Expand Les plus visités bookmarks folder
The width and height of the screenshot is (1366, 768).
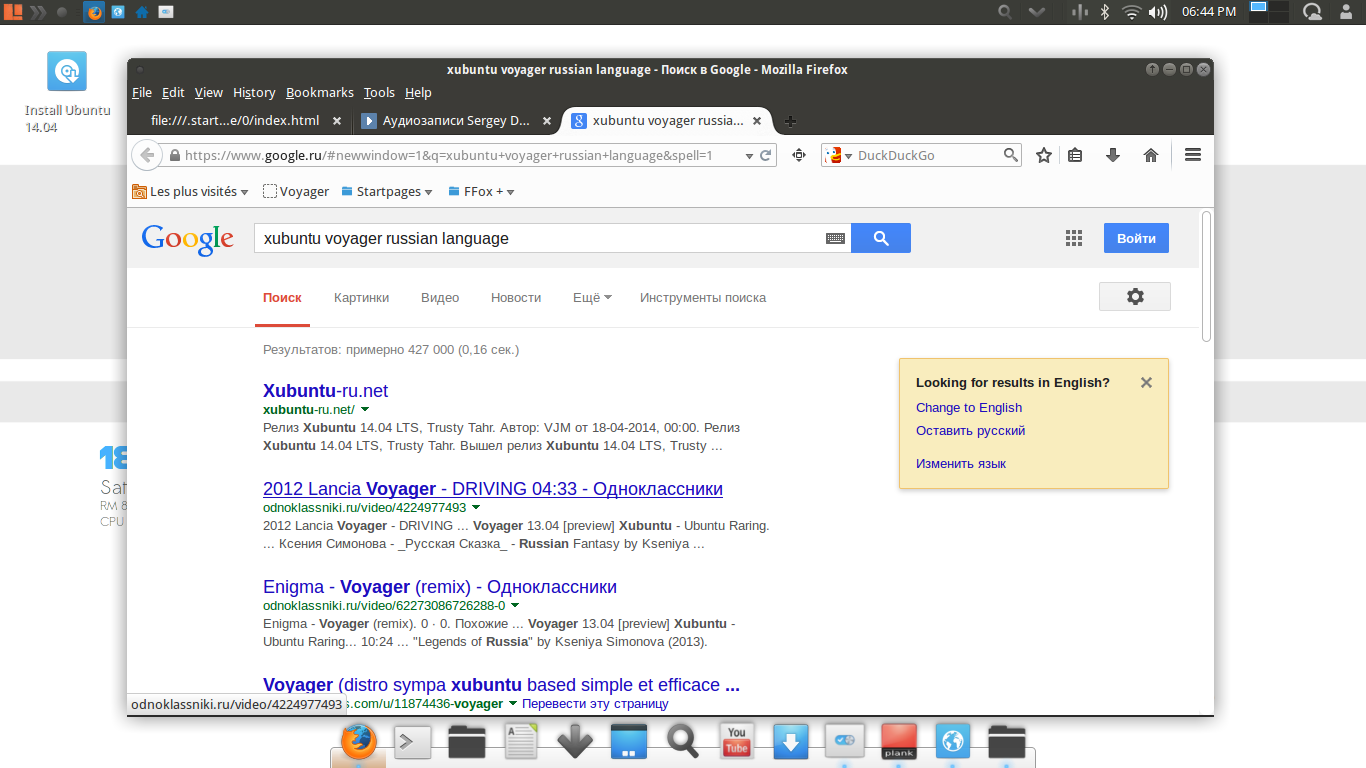click(190, 191)
